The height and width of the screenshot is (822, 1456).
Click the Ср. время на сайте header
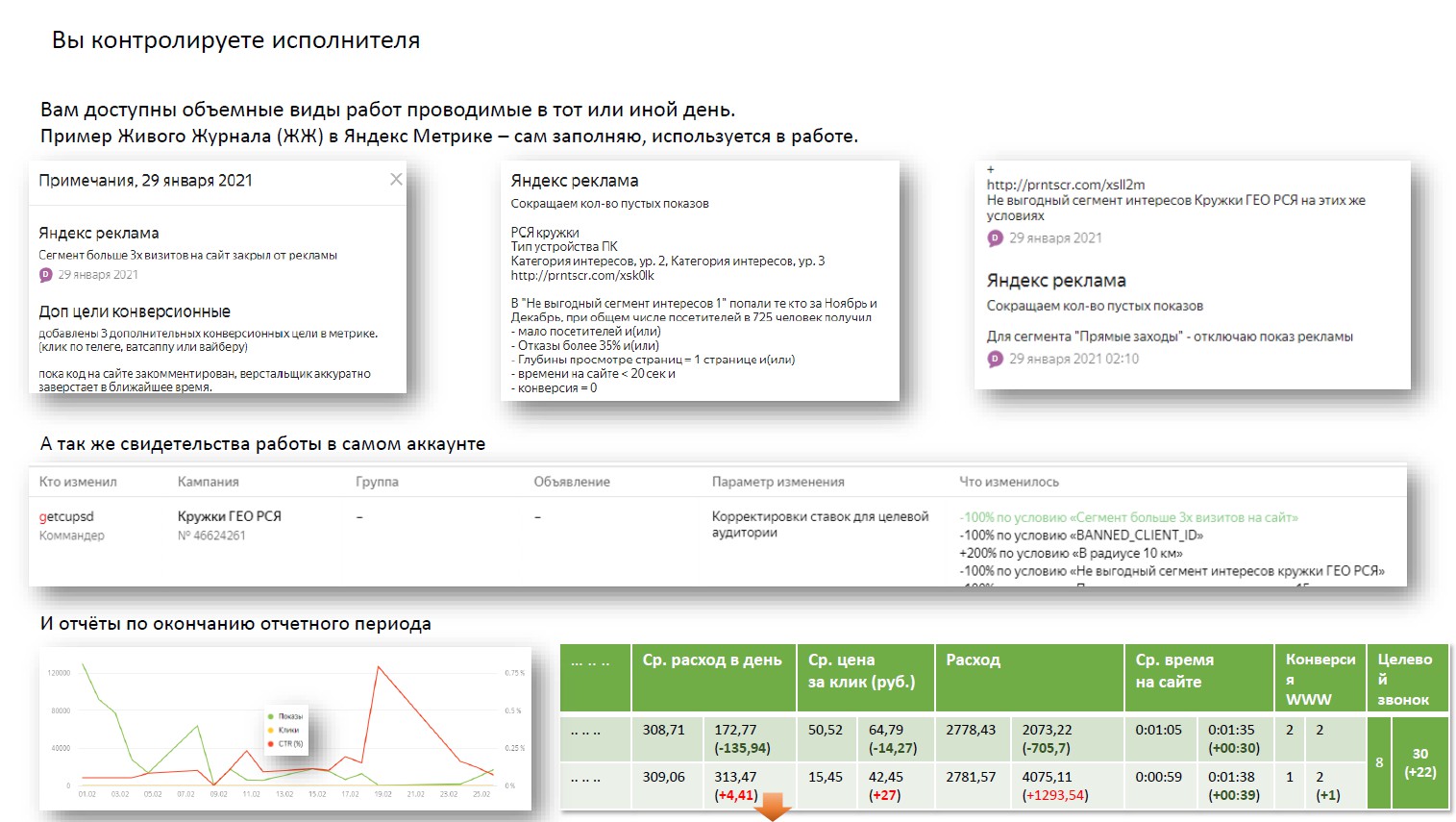coord(1199,678)
